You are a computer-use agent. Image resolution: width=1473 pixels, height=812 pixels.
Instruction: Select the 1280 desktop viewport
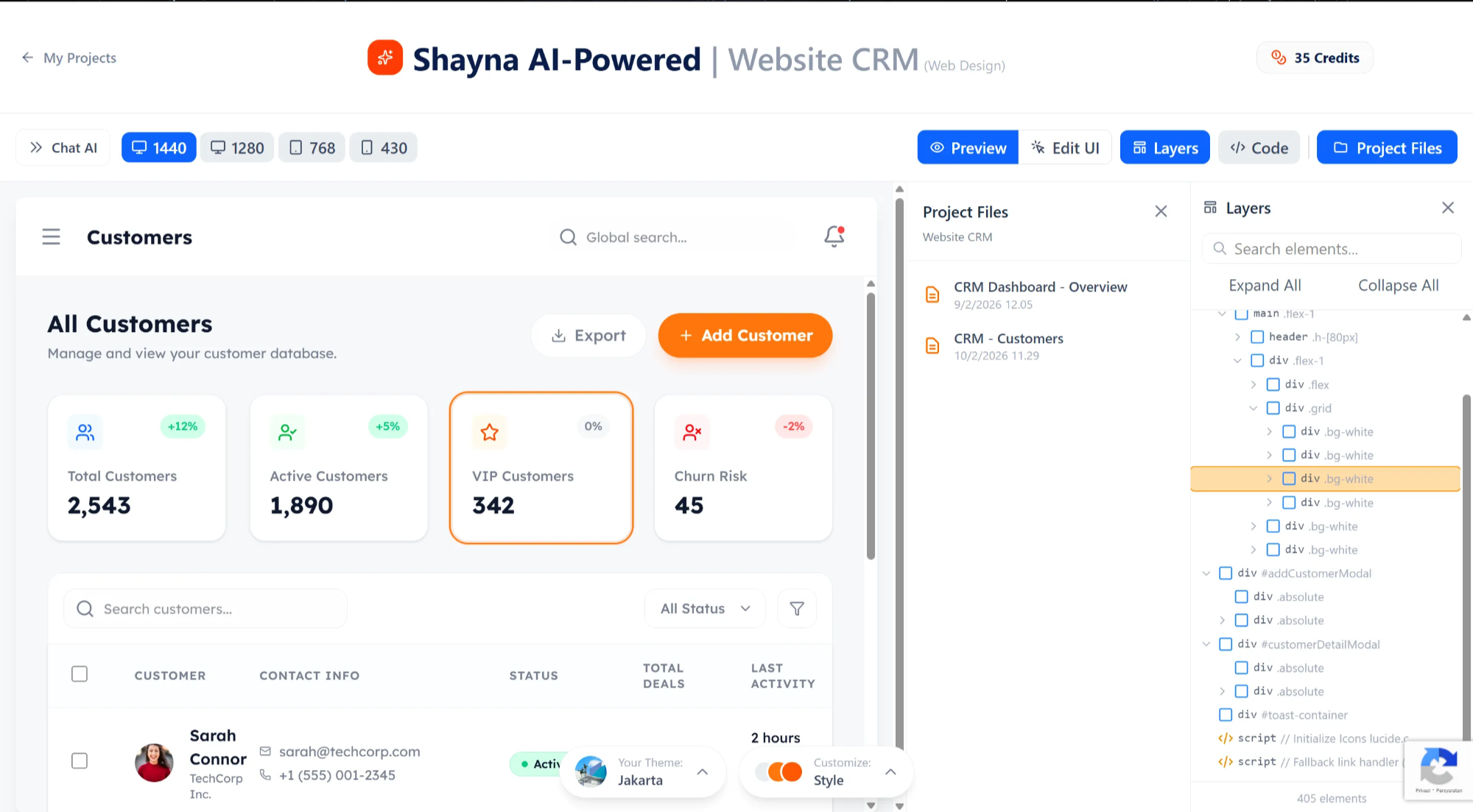tap(236, 147)
